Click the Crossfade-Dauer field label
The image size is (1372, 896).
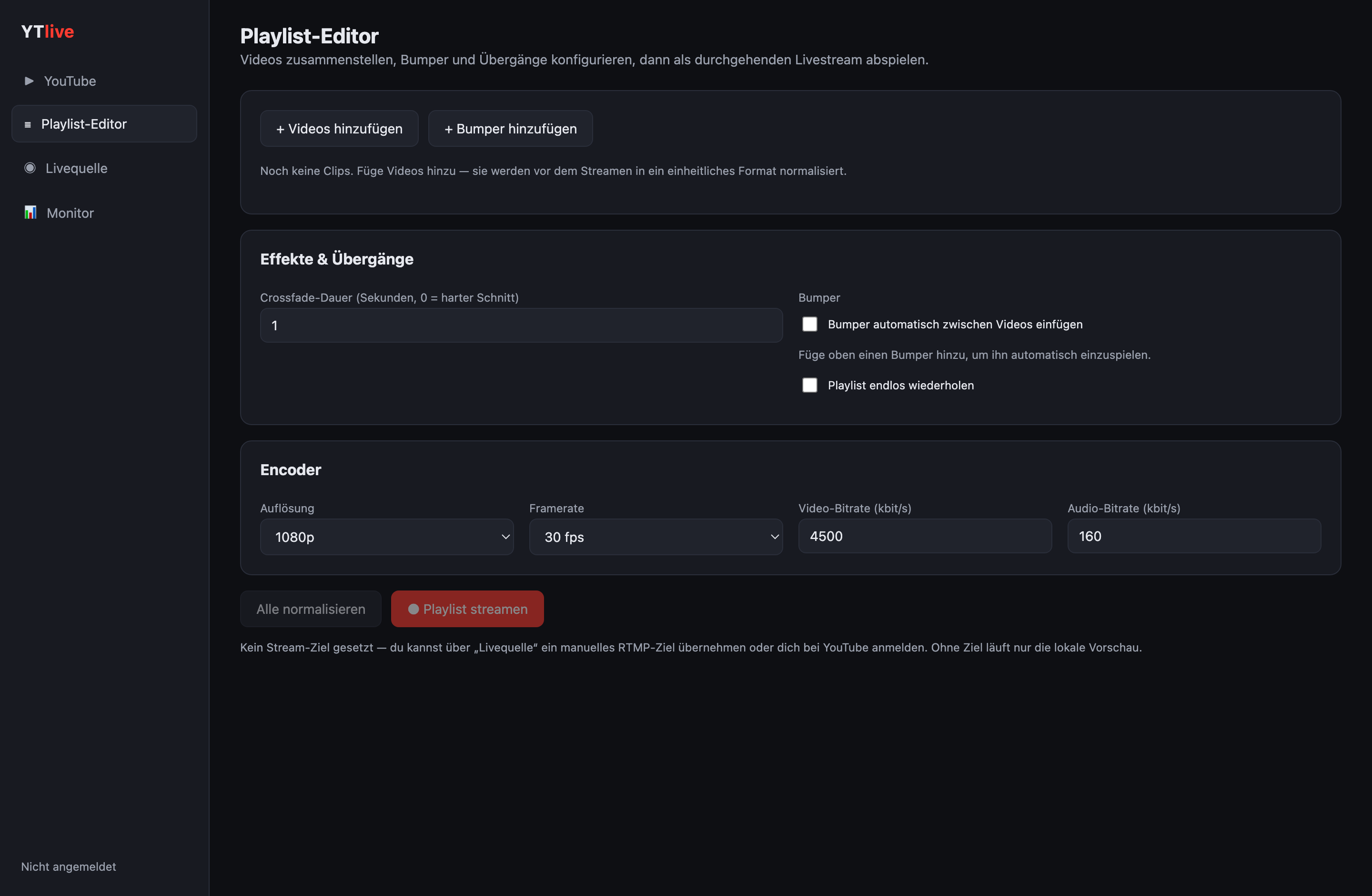click(x=389, y=297)
